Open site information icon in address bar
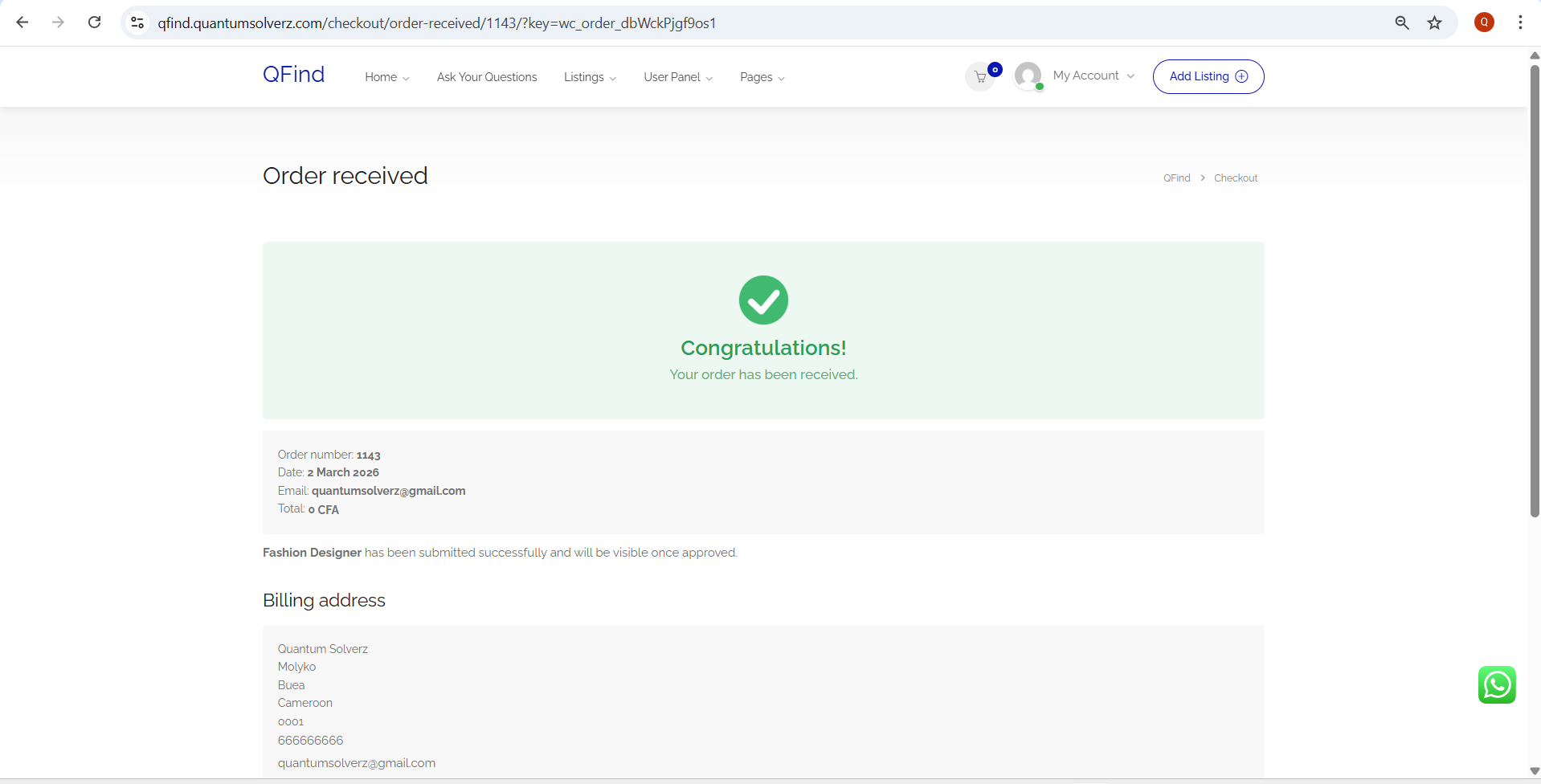The width and height of the screenshot is (1541, 784). tap(137, 22)
